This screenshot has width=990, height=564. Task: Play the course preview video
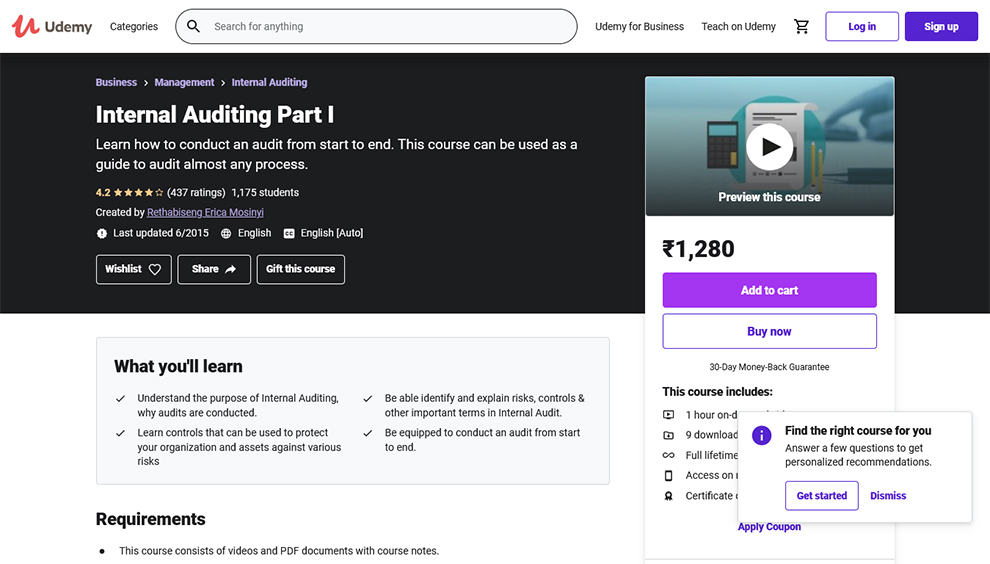point(769,147)
